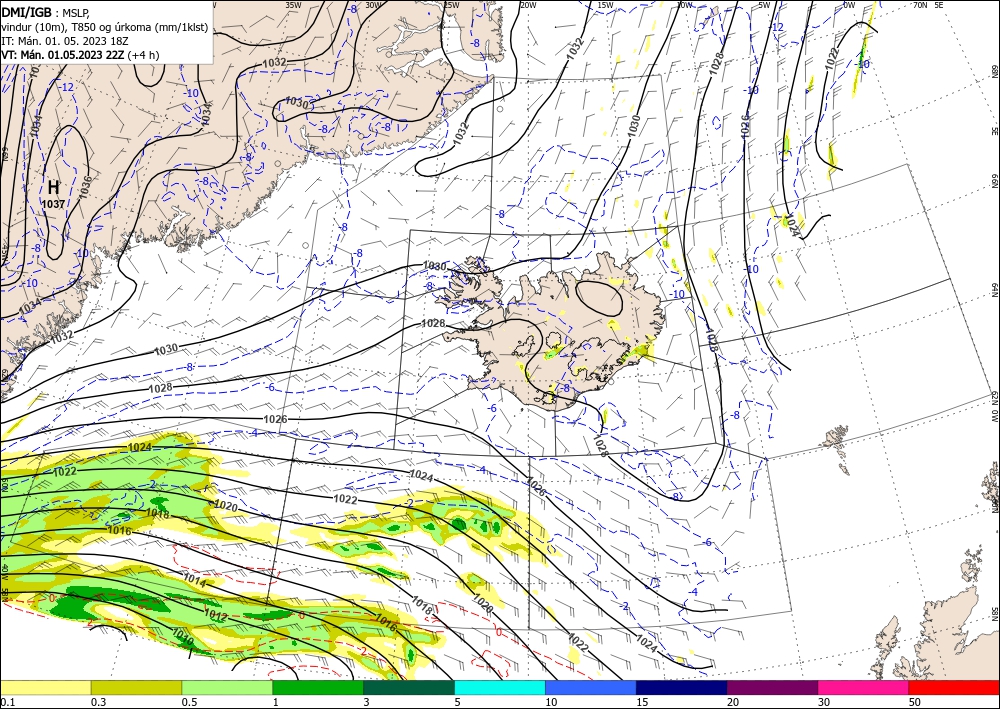Click the '20W' longitude label

(x=527, y=5)
